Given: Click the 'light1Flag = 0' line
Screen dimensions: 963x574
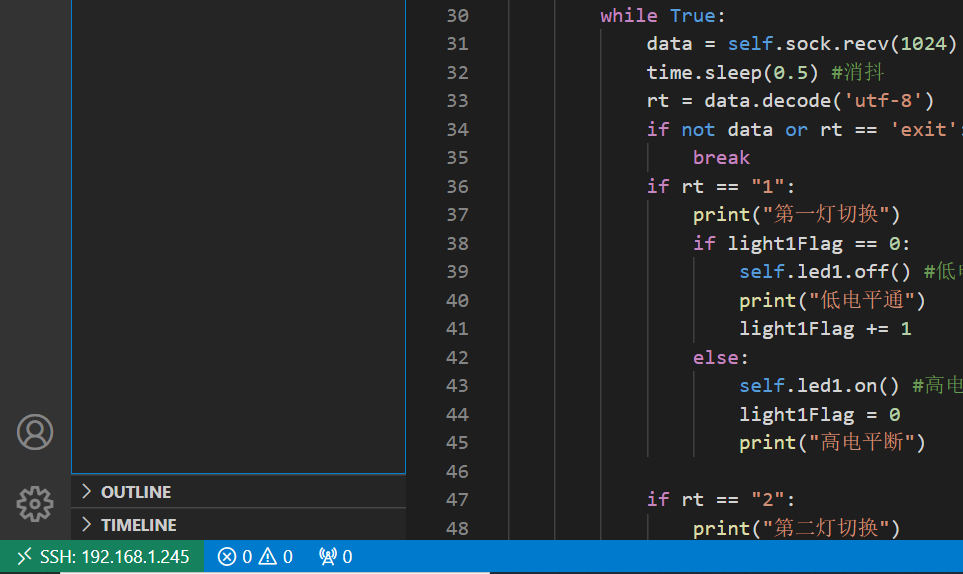Looking at the screenshot, I should (x=820, y=415).
